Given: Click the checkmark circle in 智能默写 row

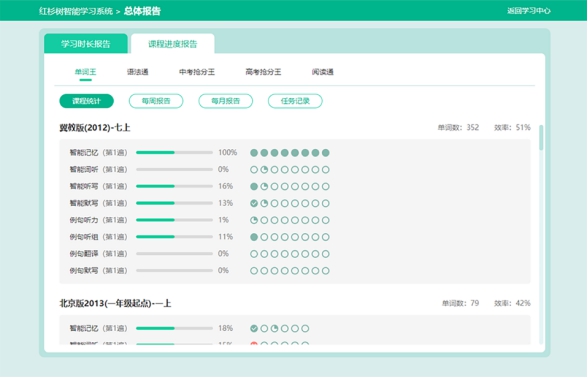Looking at the screenshot, I should (x=254, y=203).
